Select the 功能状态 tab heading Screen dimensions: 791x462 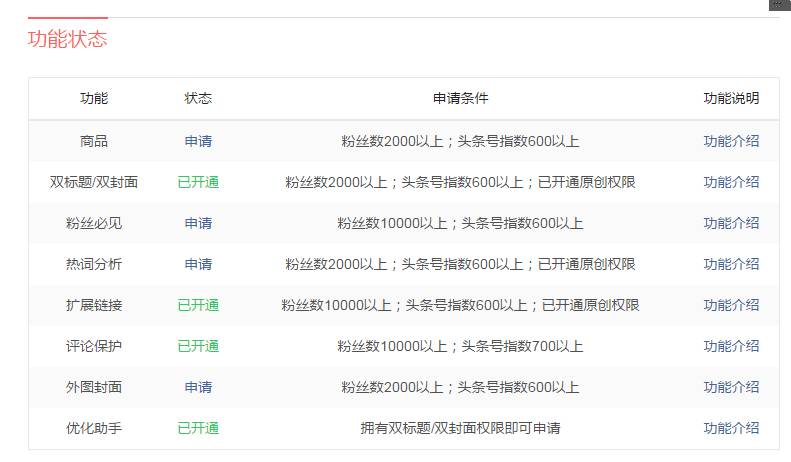coord(67,39)
